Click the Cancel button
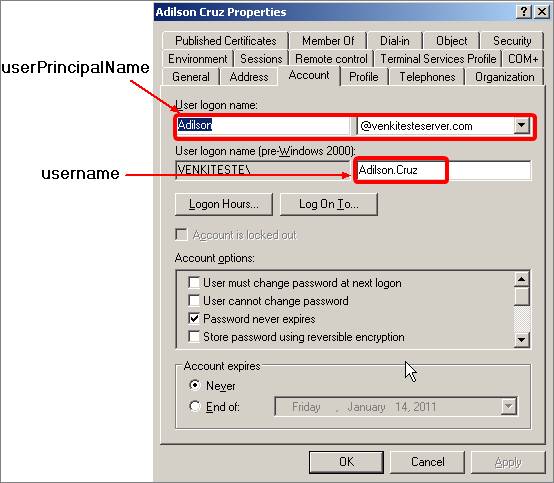 coord(428,462)
